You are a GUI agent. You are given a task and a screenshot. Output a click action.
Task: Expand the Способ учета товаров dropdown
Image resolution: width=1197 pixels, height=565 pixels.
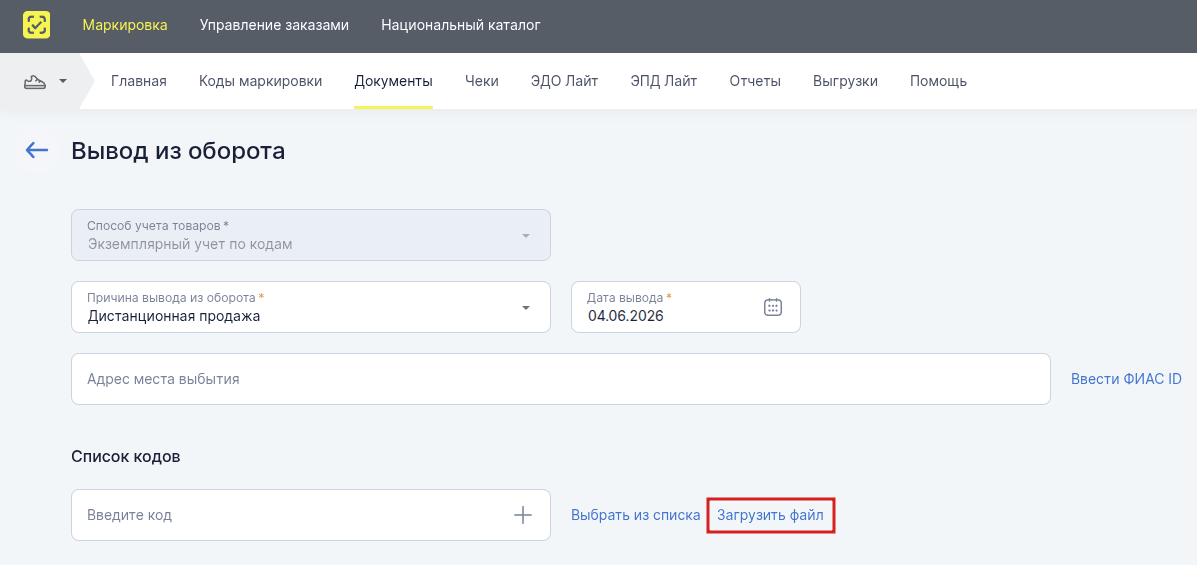[x=311, y=235]
